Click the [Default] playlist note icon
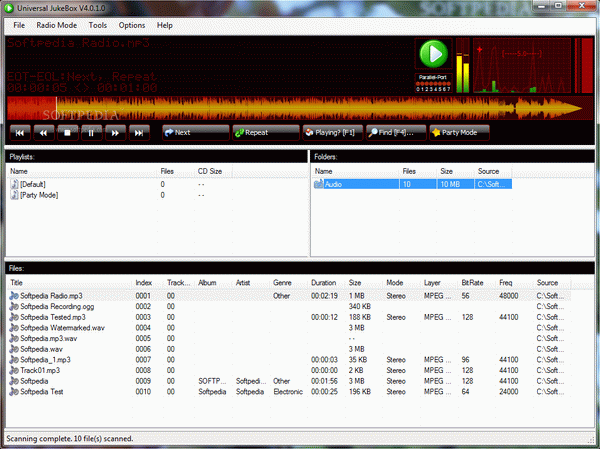 (14, 184)
